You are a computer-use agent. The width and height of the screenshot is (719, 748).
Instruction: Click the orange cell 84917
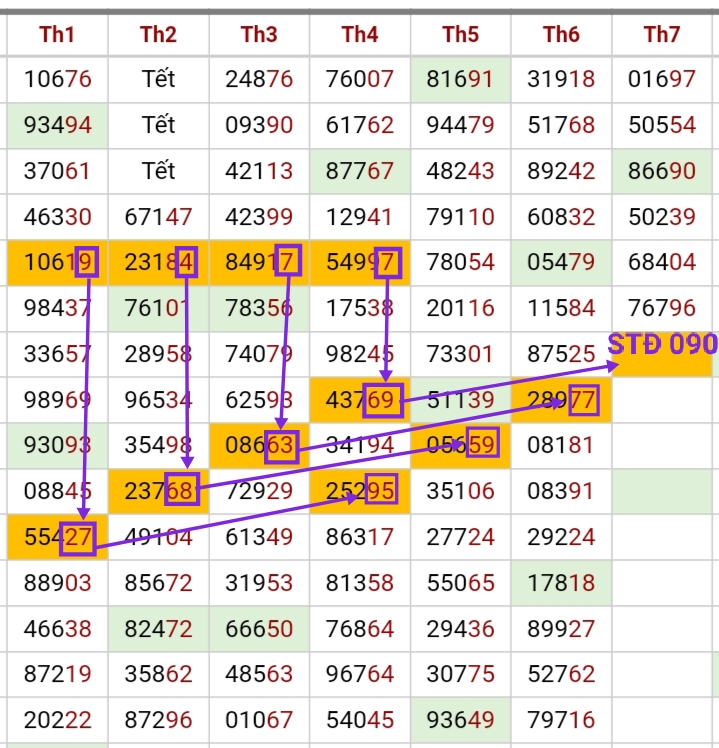259,263
